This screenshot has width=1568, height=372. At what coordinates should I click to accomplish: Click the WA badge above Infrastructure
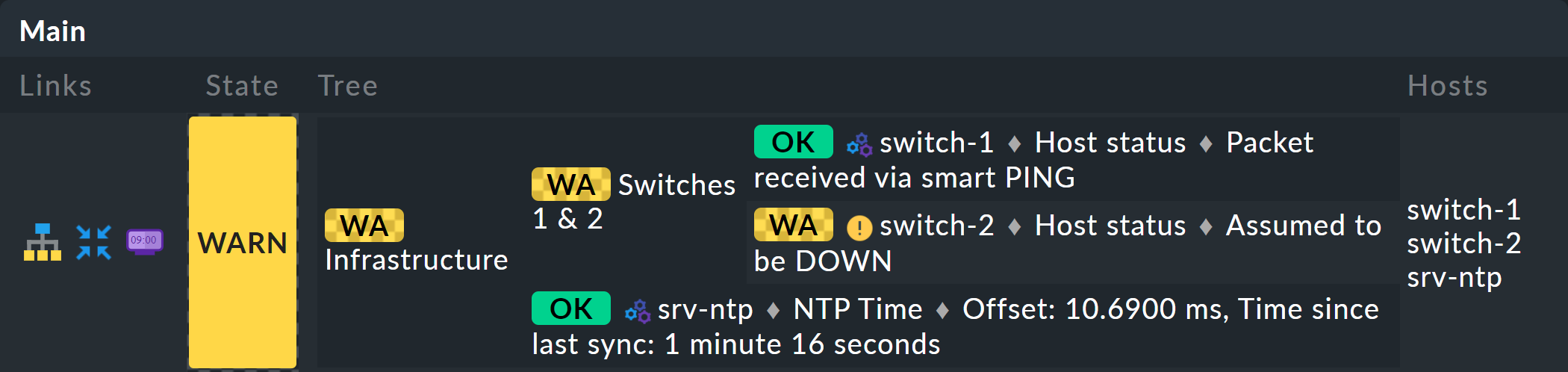[364, 226]
